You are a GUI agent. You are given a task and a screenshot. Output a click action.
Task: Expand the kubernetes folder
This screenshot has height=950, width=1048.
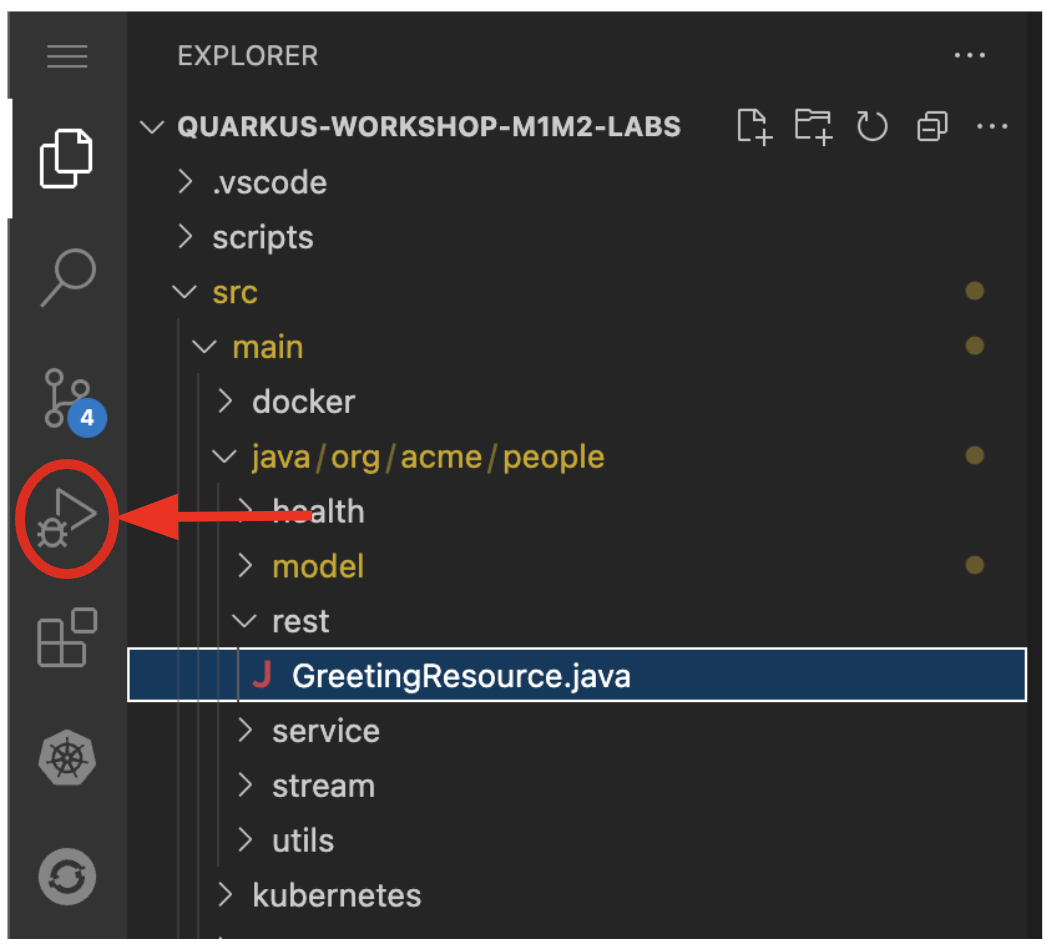point(336,895)
